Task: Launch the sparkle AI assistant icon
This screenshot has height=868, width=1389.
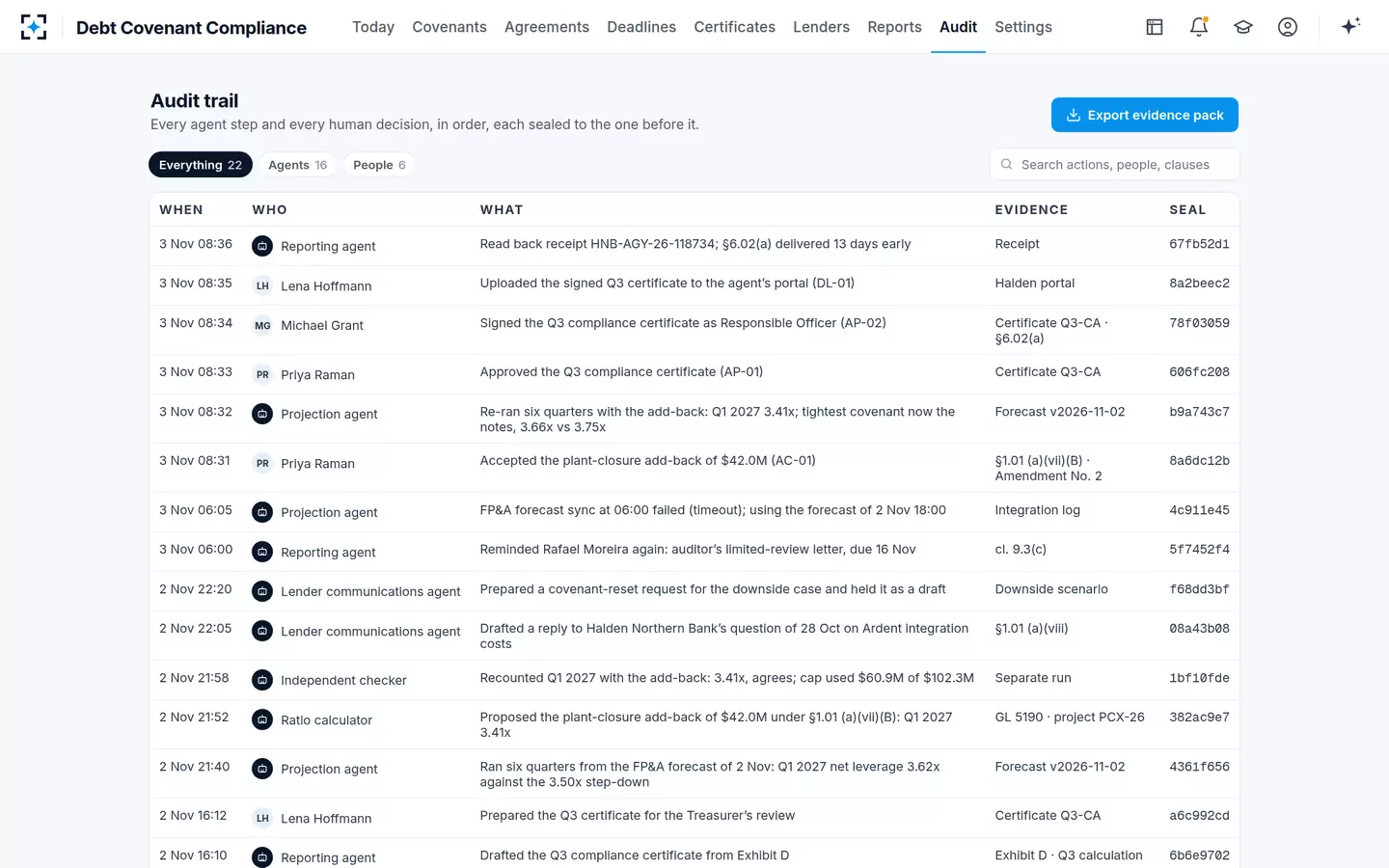Action: (x=1350, y=26)
